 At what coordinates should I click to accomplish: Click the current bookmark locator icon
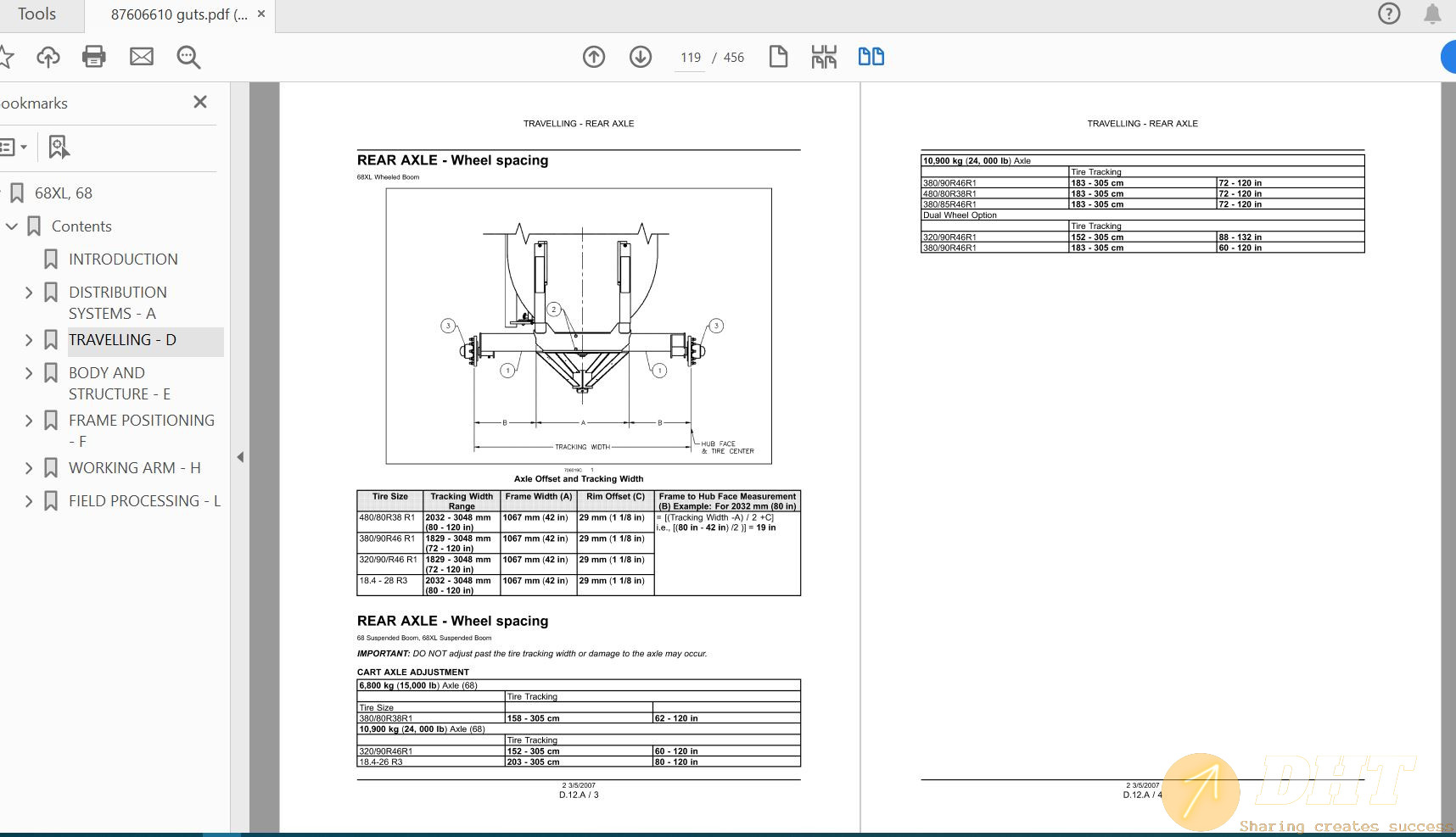point(57,146)
